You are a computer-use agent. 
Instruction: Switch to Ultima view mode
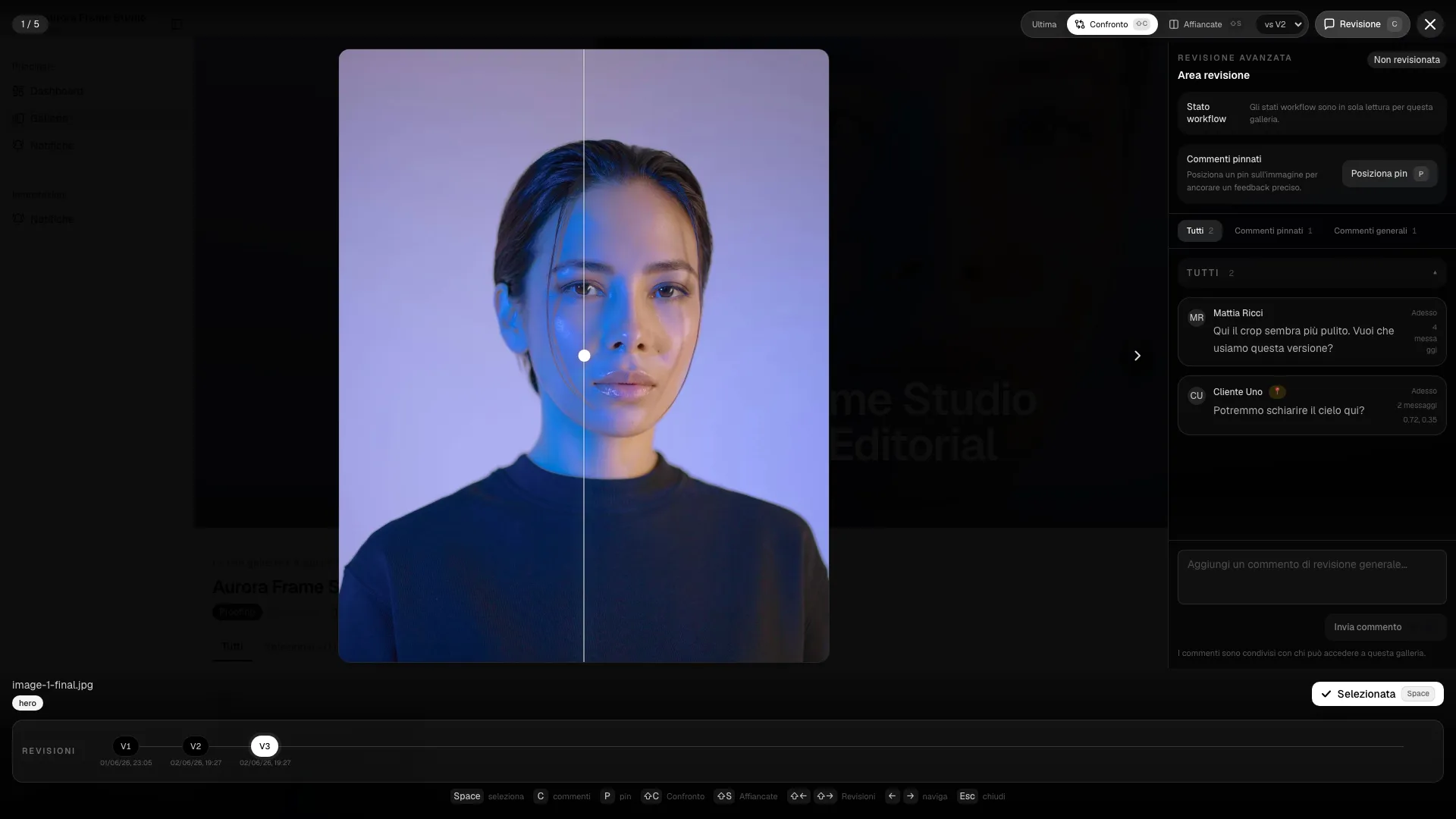tap(1044, 24)
